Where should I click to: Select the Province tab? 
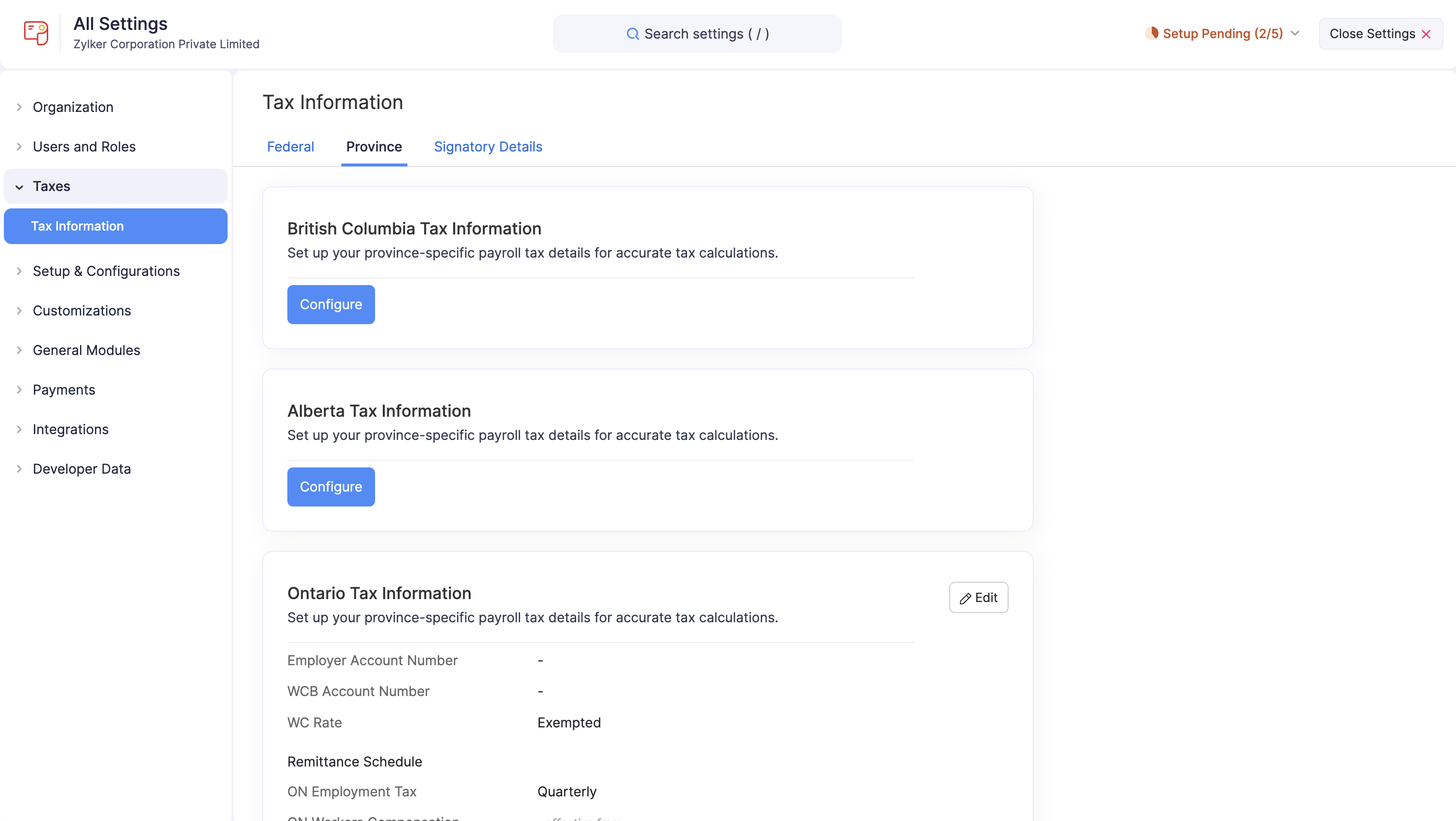click(374, 147)
